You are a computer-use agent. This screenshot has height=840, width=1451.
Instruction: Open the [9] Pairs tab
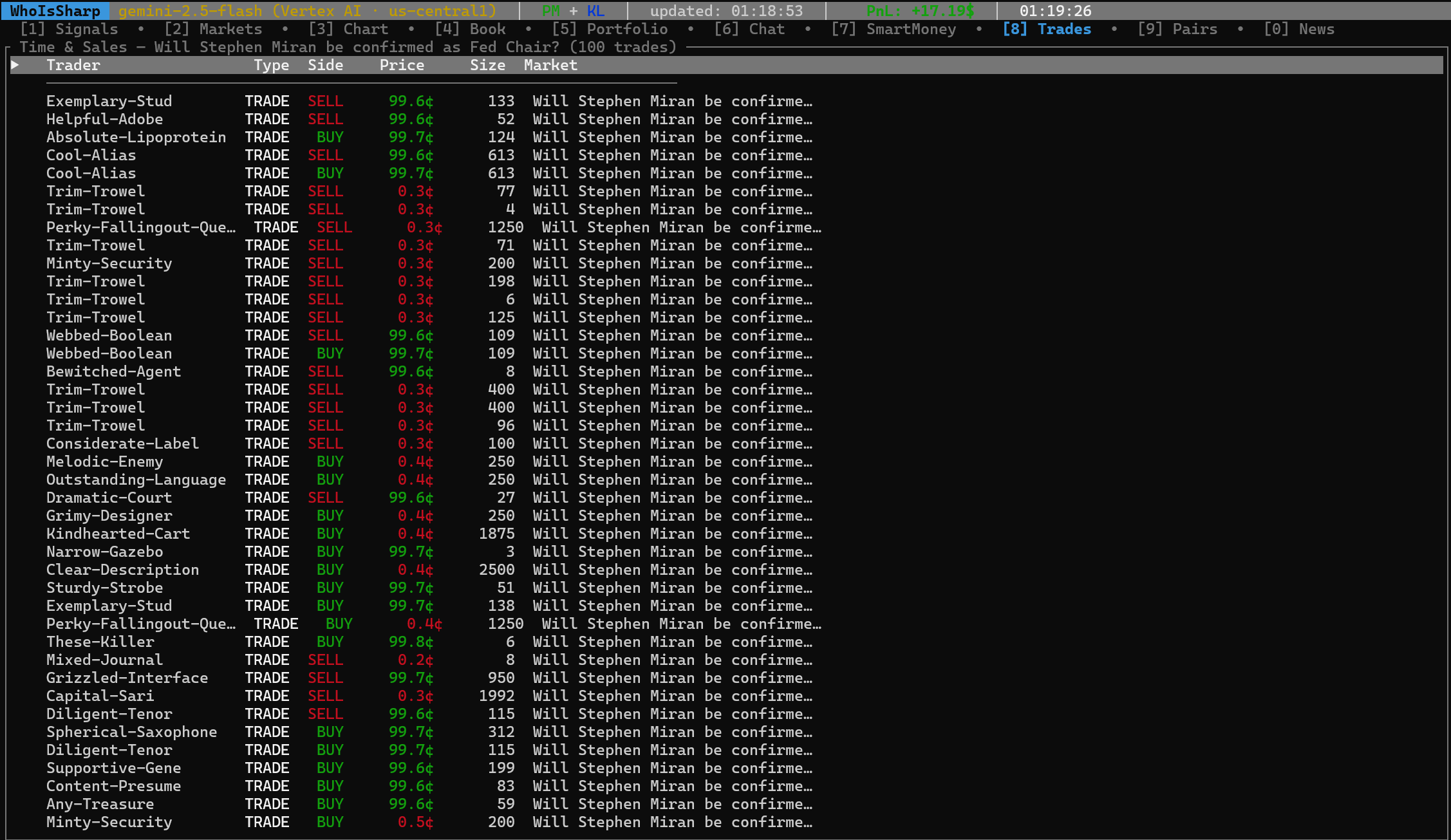pyautogui.click(x=1177, y=29)
